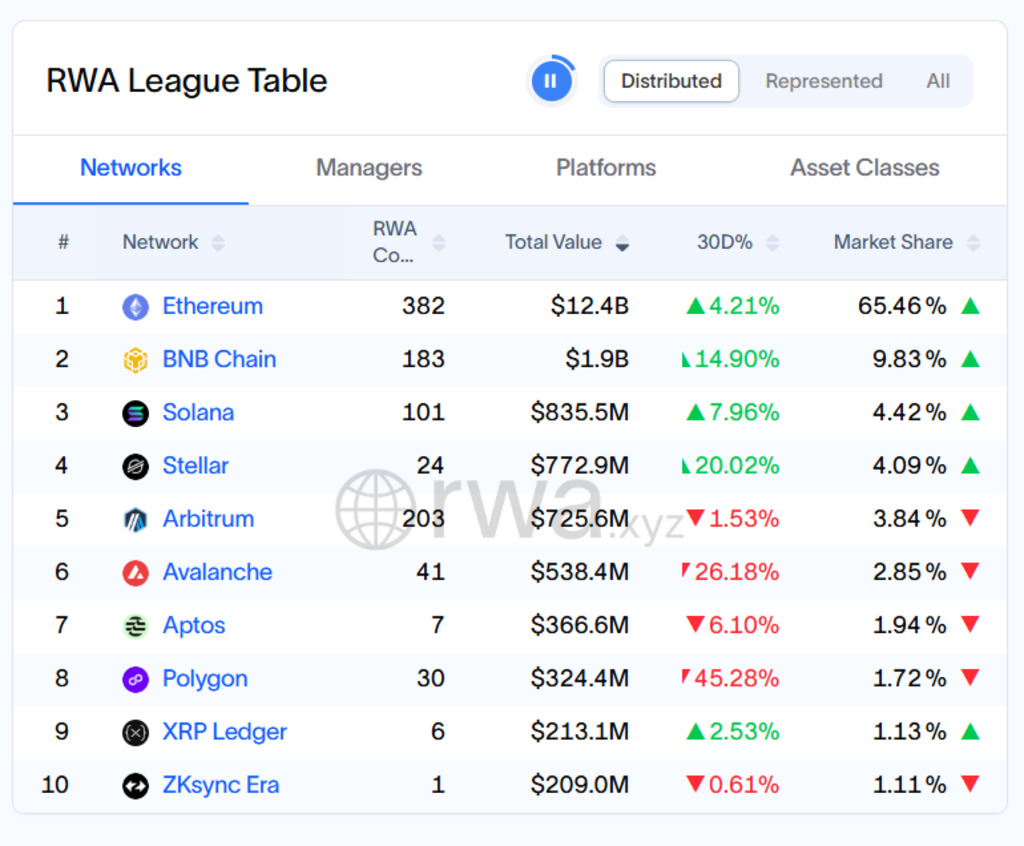1024x846 pixels.
Task: Click the Stellar logo icon
Action: [135, 466]
